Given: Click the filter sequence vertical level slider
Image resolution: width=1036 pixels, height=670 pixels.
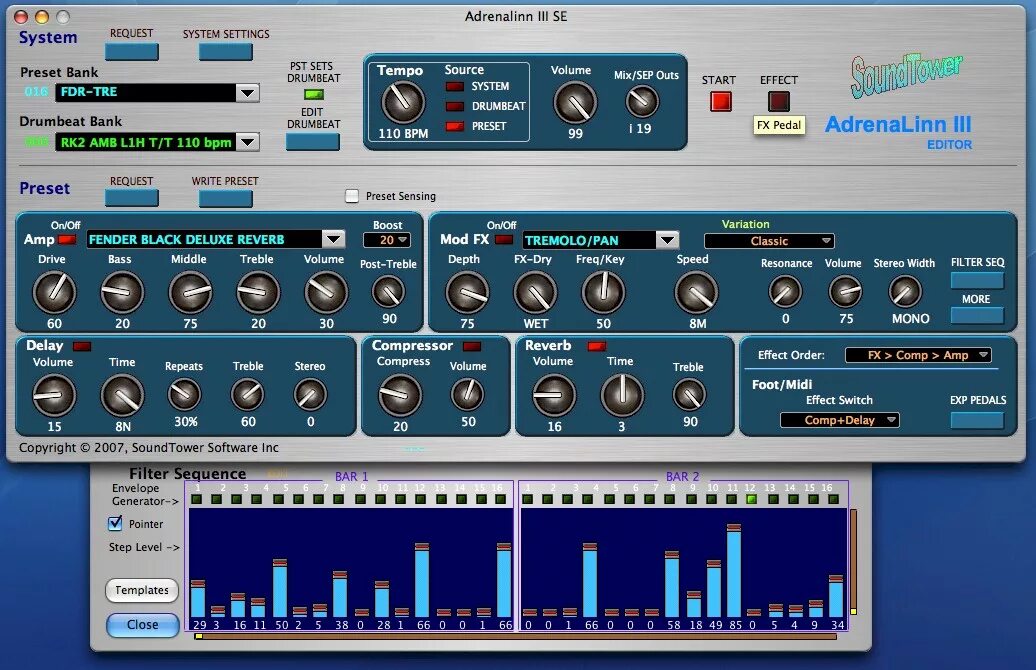Looking at the screenshot, I should (x=854, y=562).
